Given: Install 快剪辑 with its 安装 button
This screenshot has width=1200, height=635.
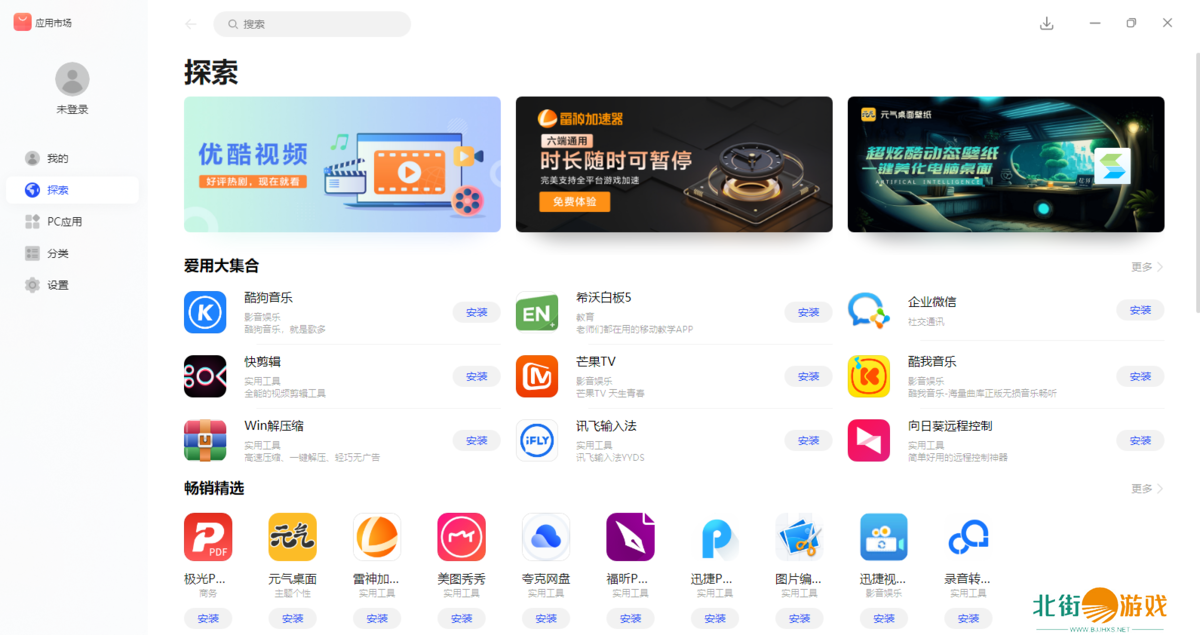Looking at the screenshot, I should (477, 376).
